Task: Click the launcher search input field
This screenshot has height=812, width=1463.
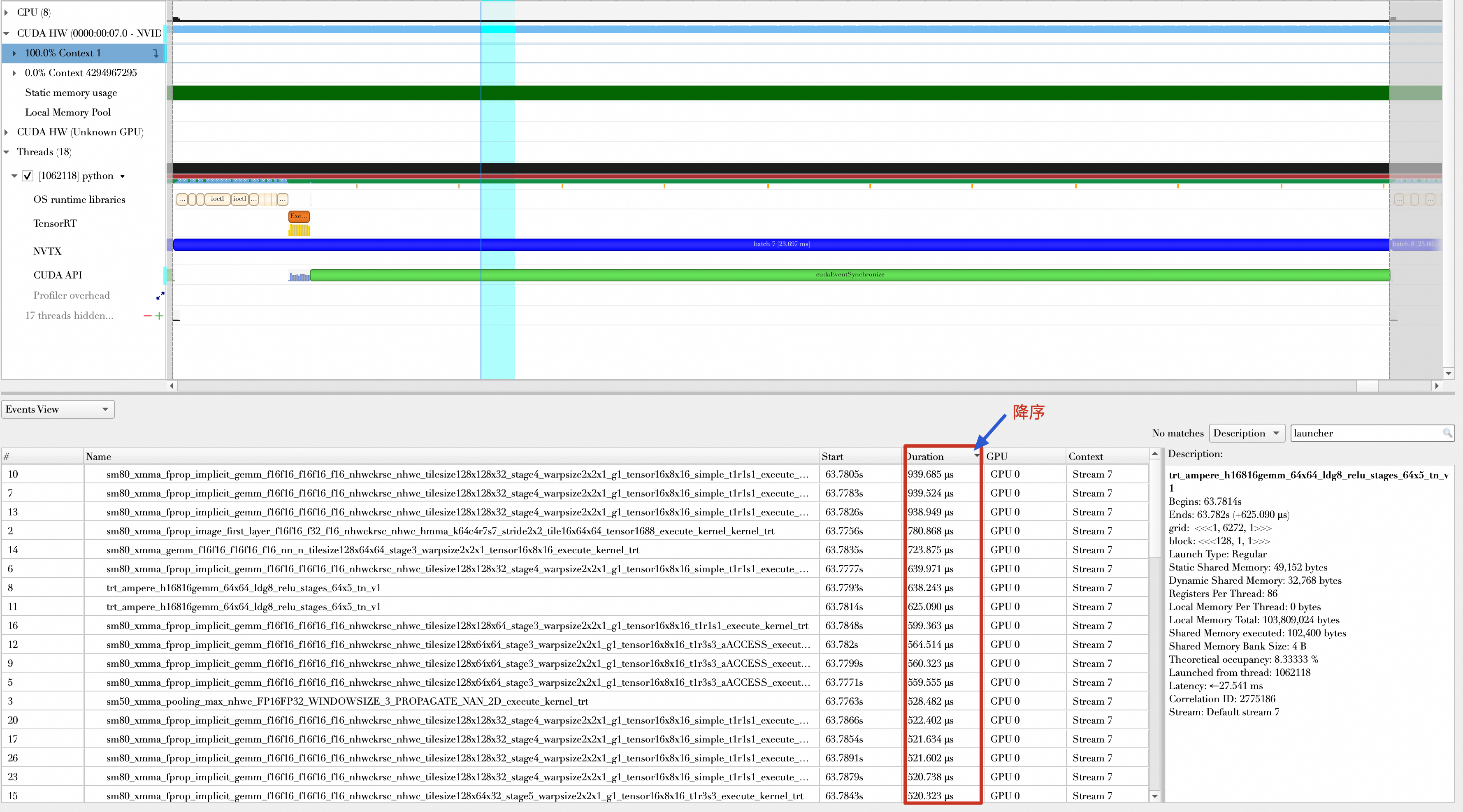Action: 1363,433
